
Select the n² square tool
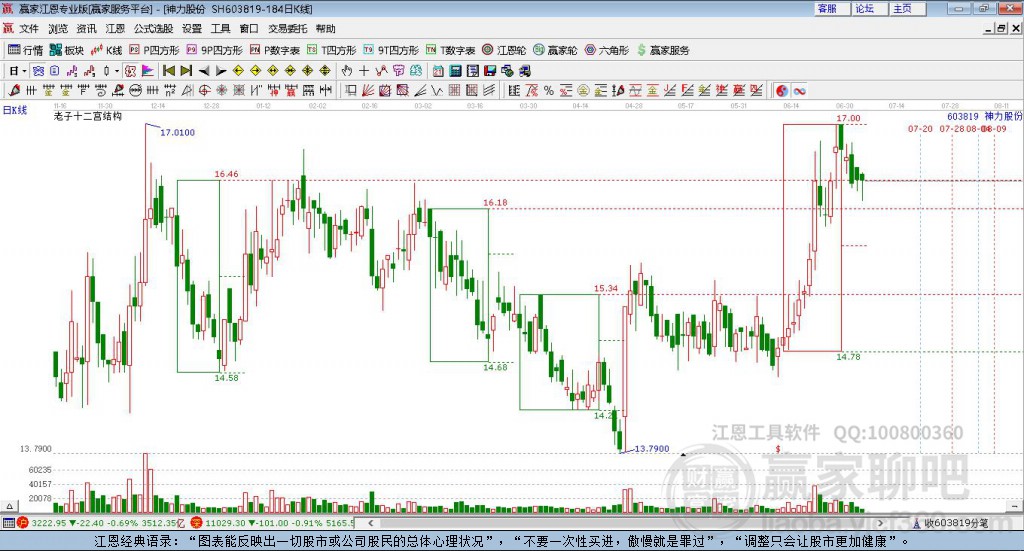click(170, 90)
